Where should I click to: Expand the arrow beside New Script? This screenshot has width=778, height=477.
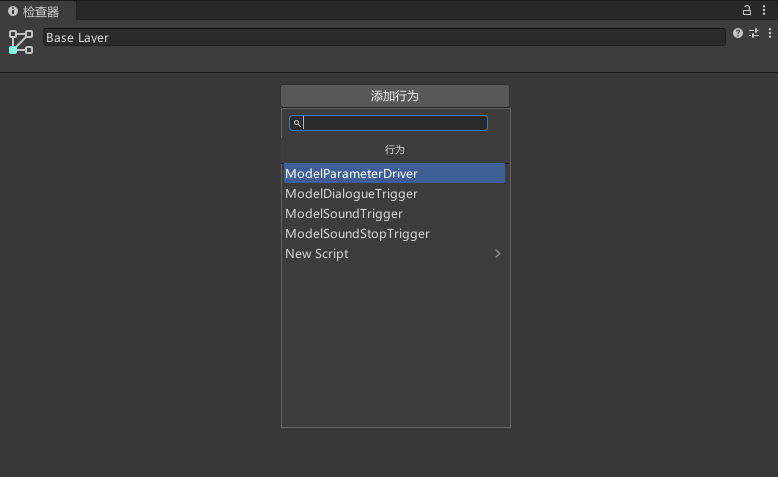coord(497,254)
